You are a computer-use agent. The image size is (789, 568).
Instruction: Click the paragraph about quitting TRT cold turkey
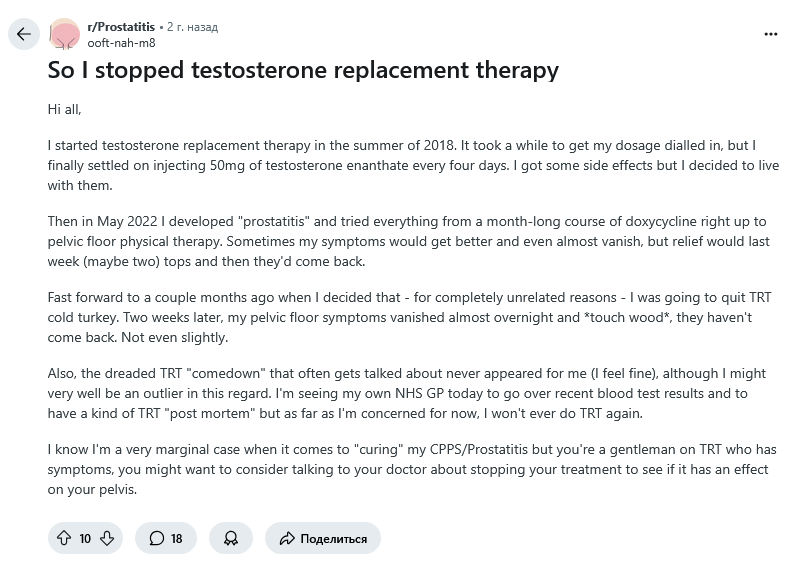410,317
